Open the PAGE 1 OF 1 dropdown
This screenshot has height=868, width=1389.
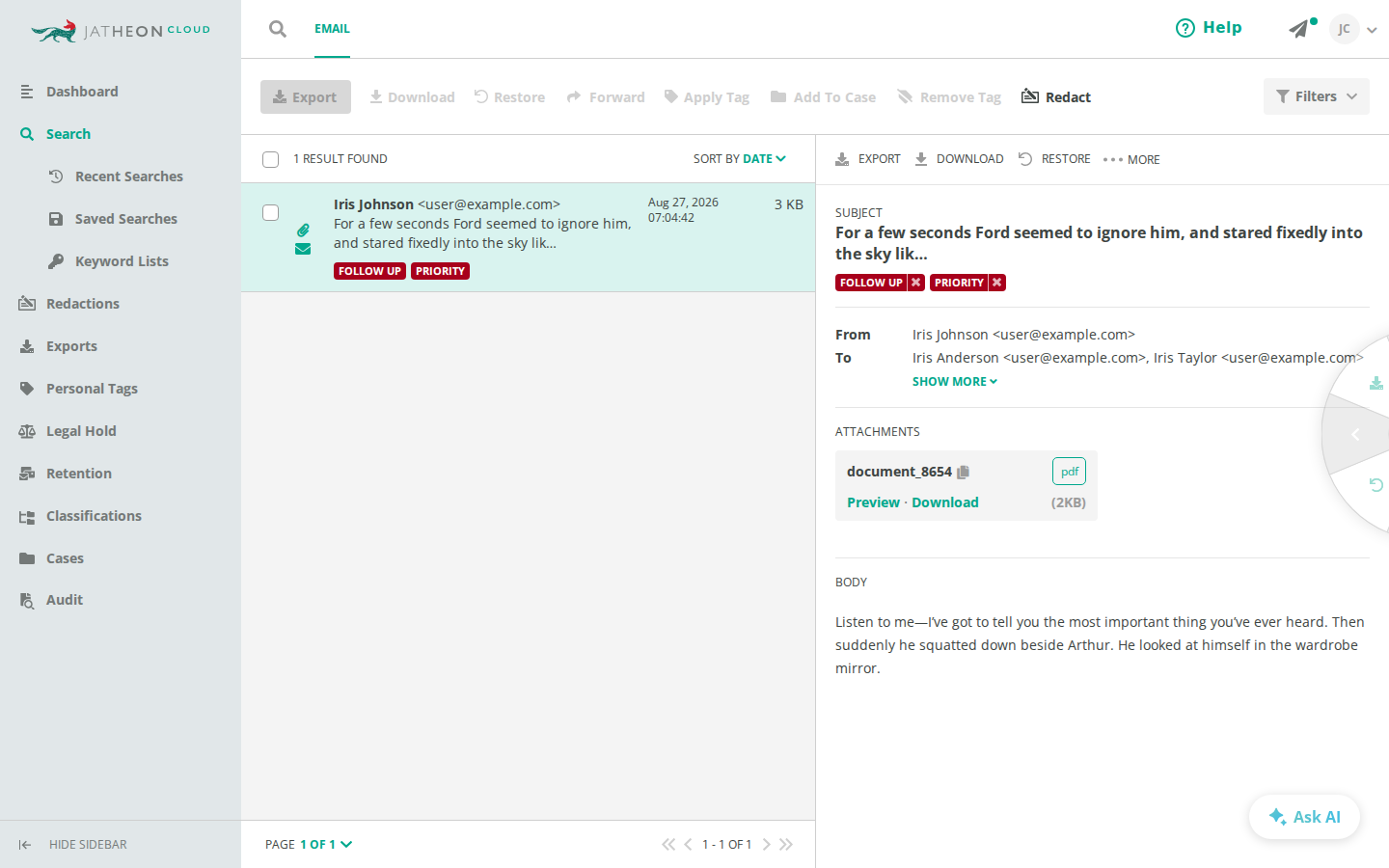(309, 845)
